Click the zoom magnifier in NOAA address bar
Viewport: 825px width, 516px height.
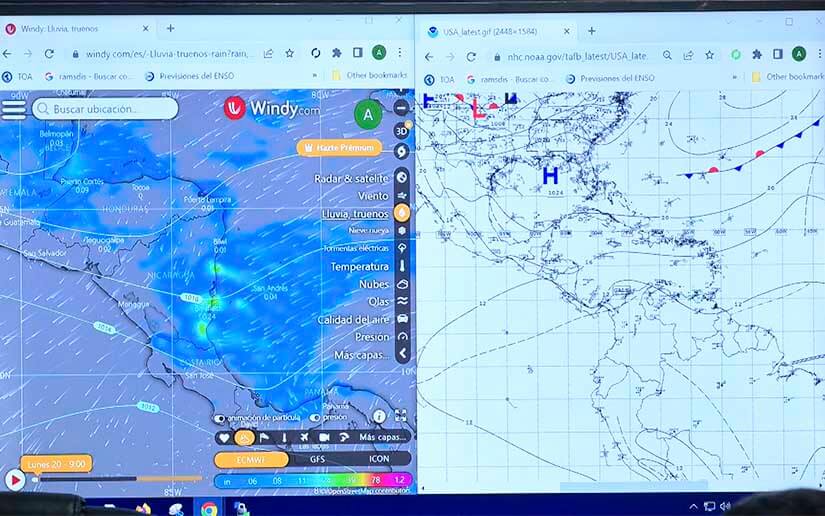(667, 55)
